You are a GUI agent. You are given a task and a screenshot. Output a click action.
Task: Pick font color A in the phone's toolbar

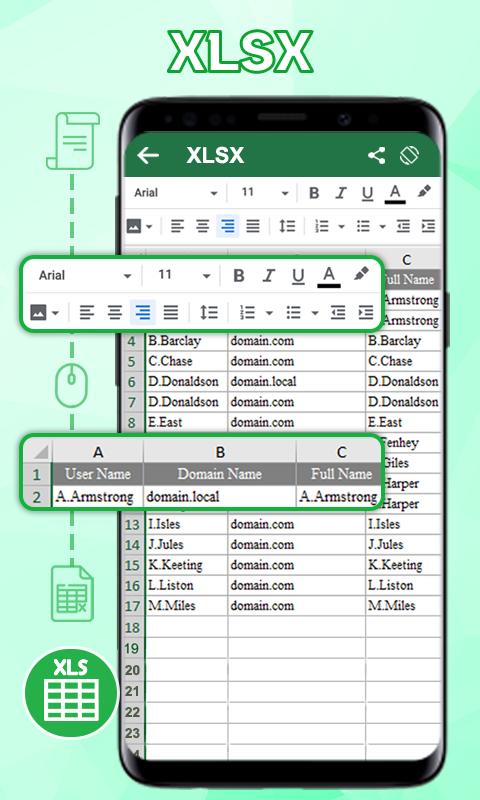point(395,193)
